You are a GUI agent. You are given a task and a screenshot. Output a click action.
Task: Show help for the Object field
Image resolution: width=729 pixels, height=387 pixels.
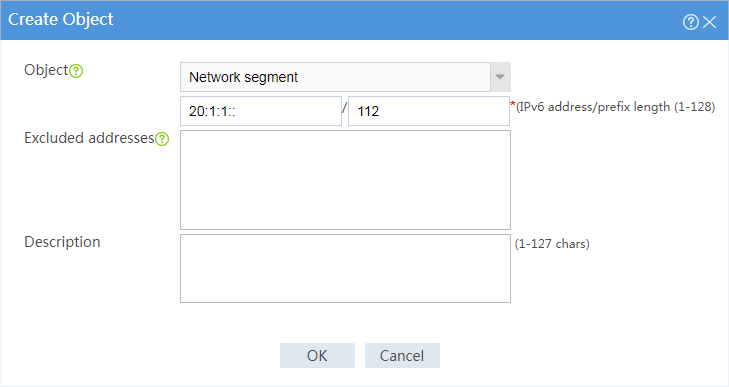(x=76, y=71)
